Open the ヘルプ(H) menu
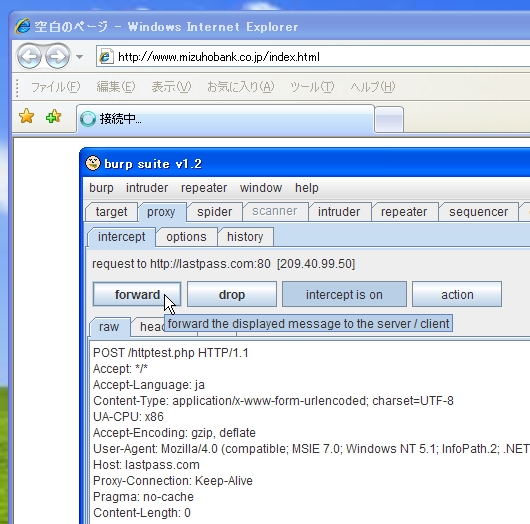The width and height of the screenshot is (530, 524). (x=372, y=87)
